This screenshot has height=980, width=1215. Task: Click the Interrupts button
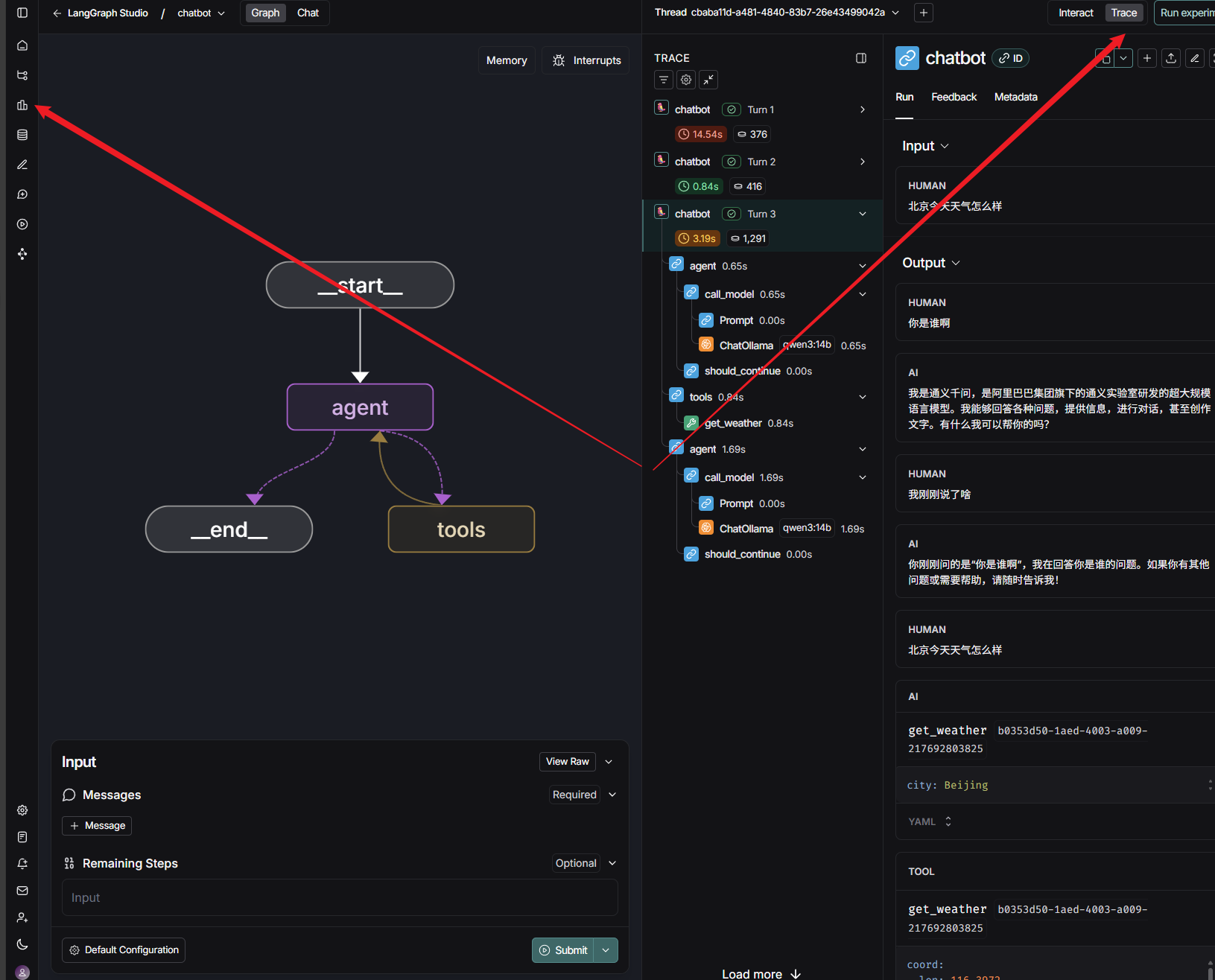(586, 60)
